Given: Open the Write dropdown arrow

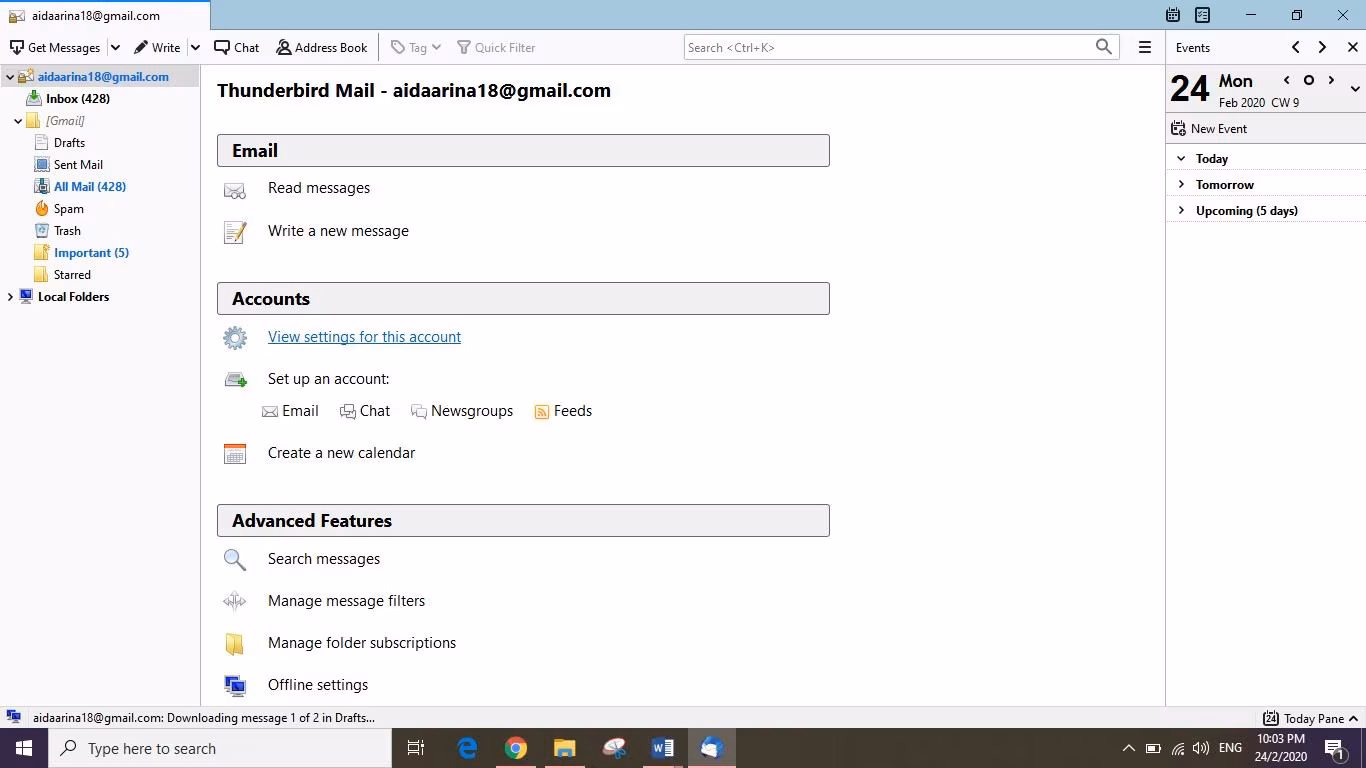Looking at the screenshot, I should click(x=195, y=47).
